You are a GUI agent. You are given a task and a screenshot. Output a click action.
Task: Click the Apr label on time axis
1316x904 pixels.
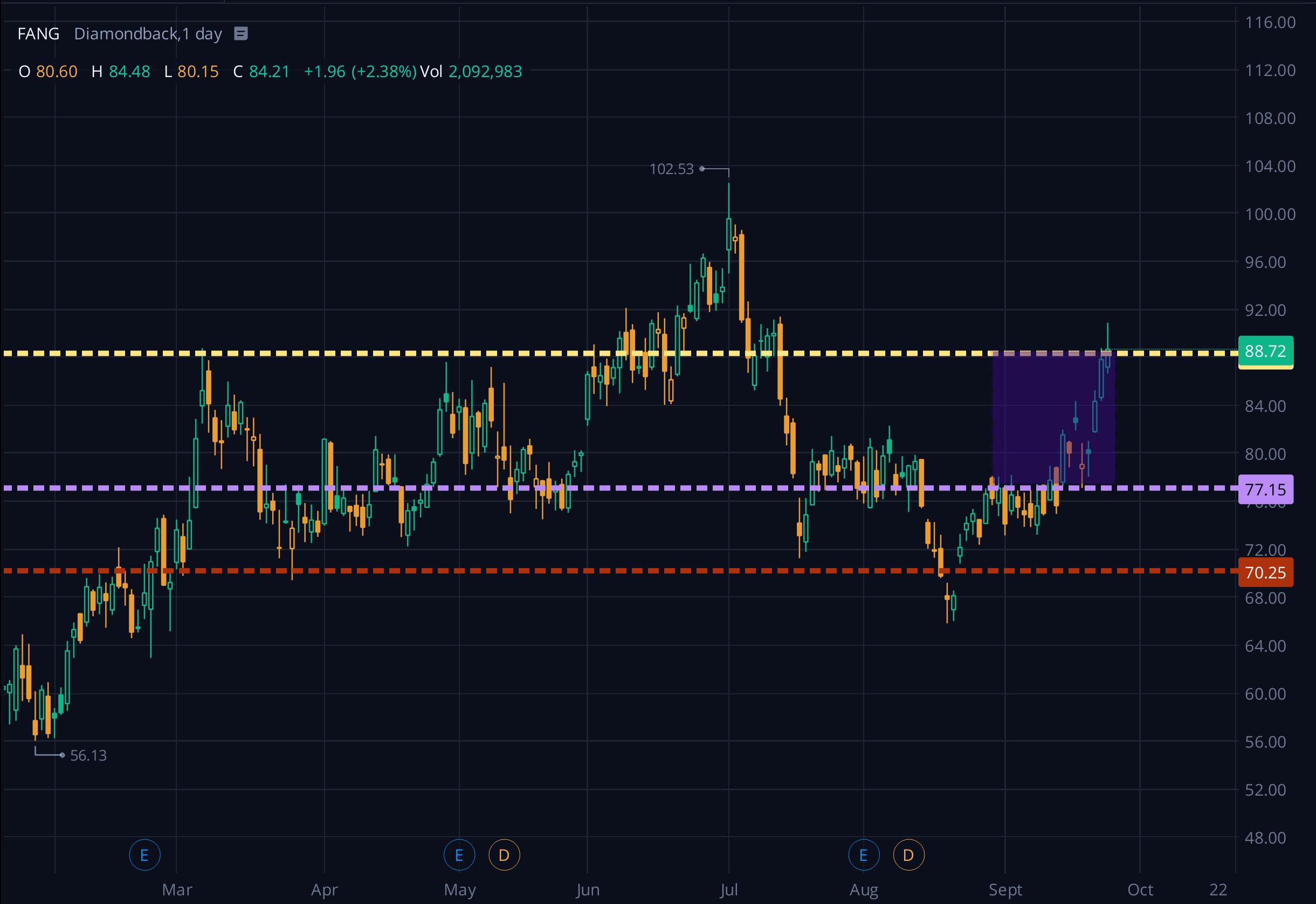[324, 889]
